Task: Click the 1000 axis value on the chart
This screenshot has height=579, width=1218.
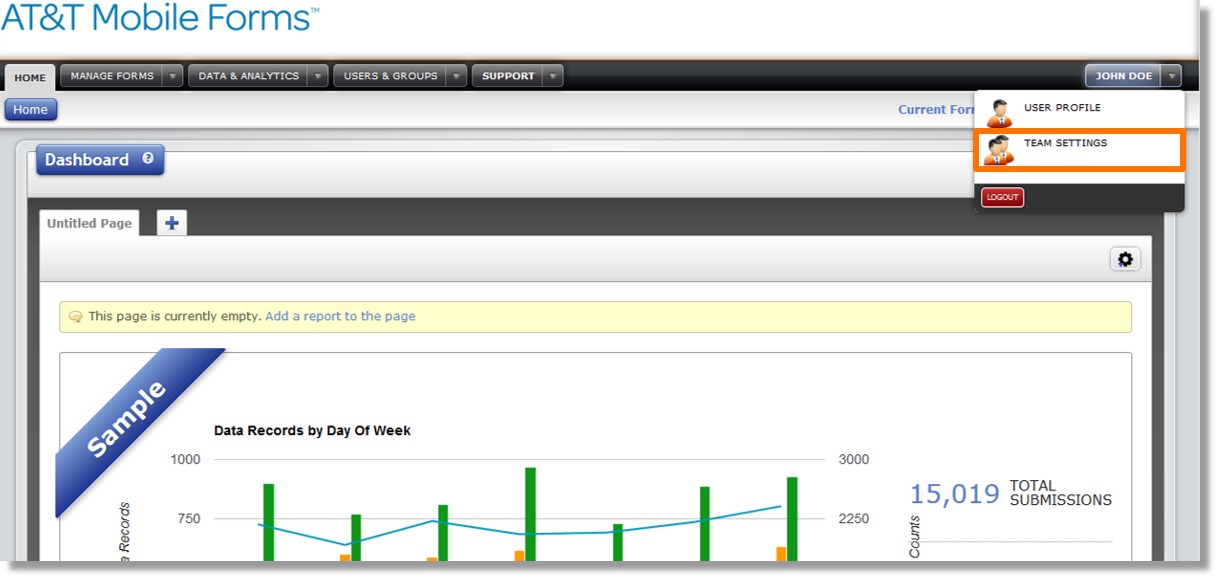Action: (185, 460)
